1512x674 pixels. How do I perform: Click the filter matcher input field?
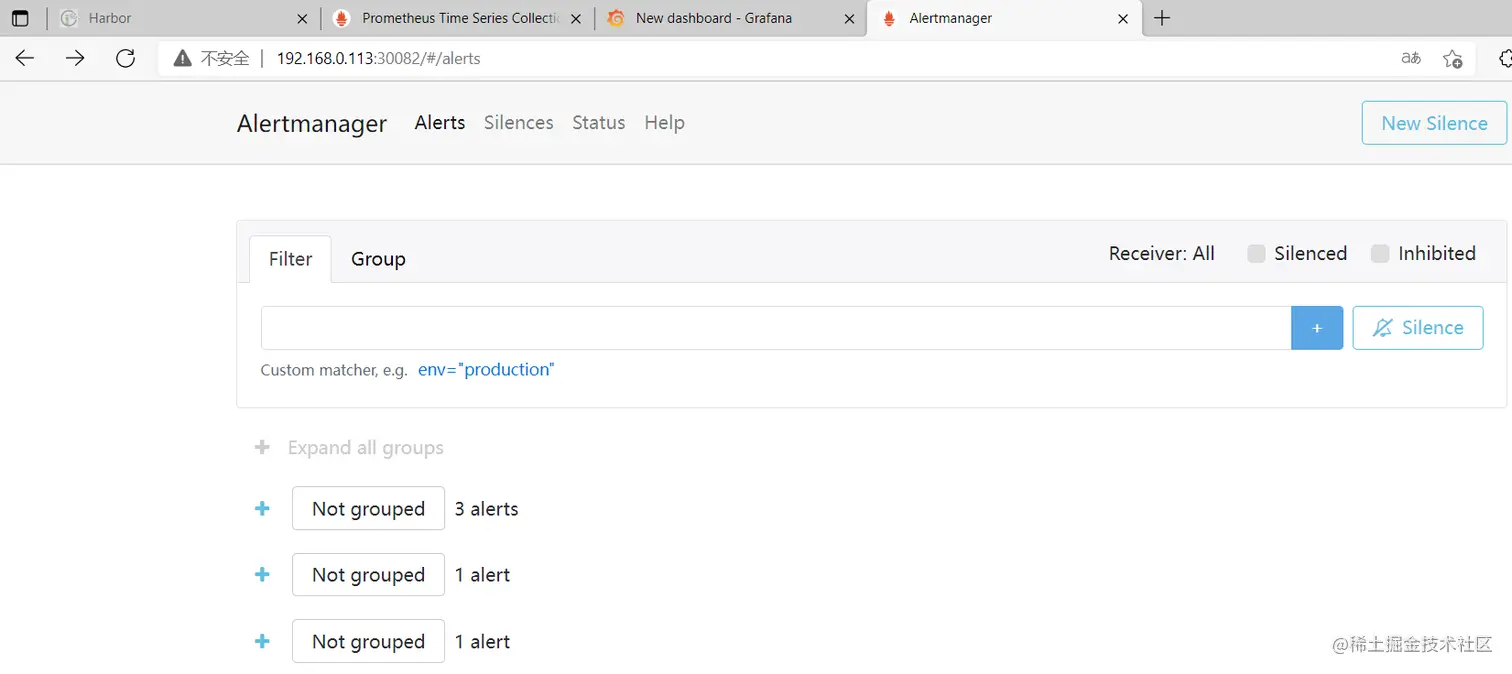(x=776, y=328)
